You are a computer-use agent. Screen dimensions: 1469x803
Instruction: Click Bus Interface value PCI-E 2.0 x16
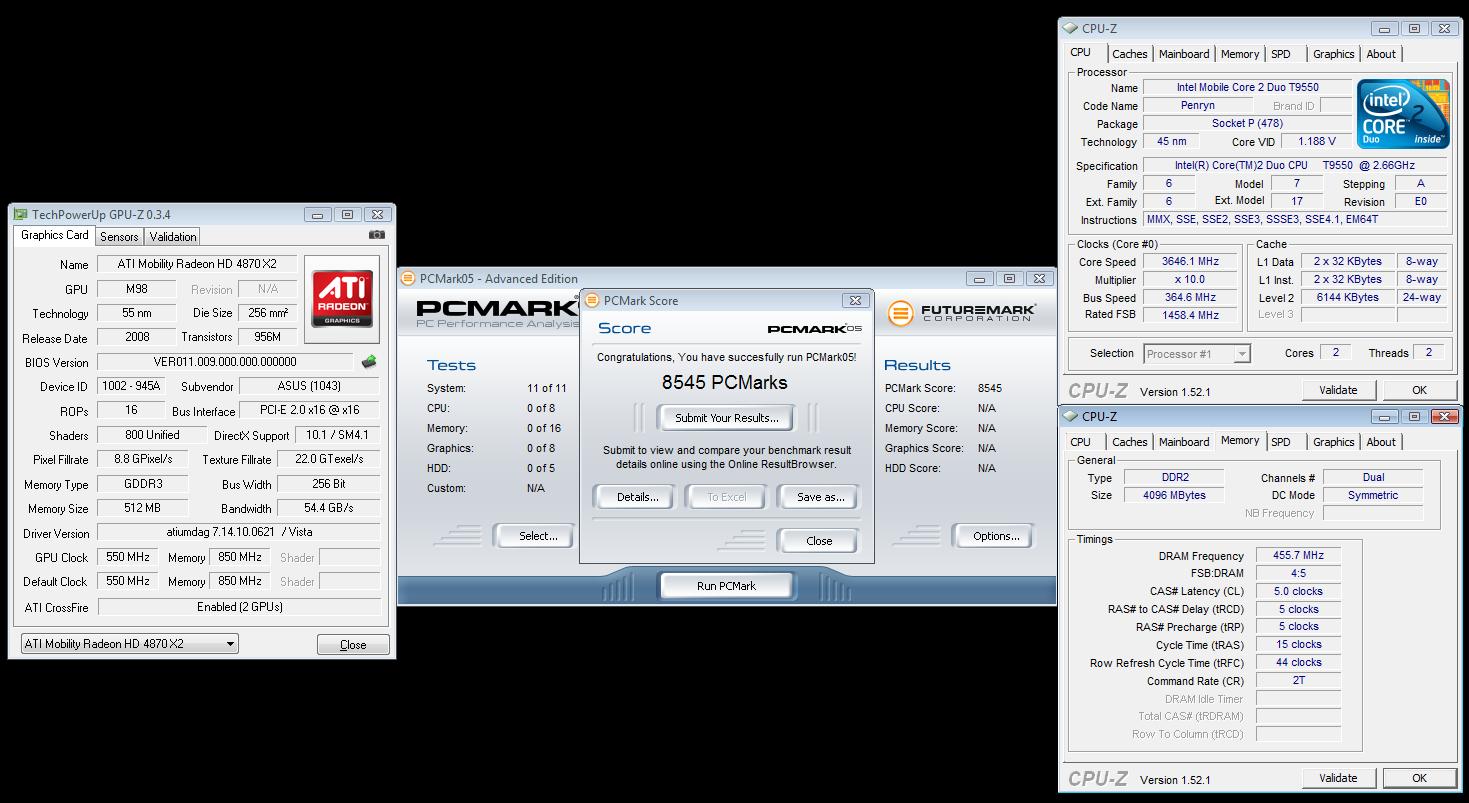(310, 411)
